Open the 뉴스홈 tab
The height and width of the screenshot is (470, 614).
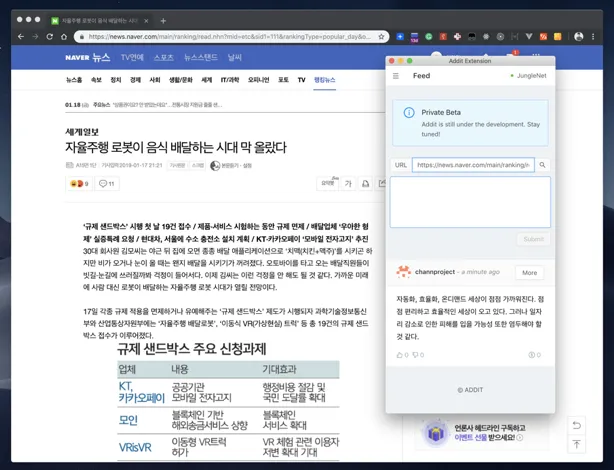[x=74, y=80]
